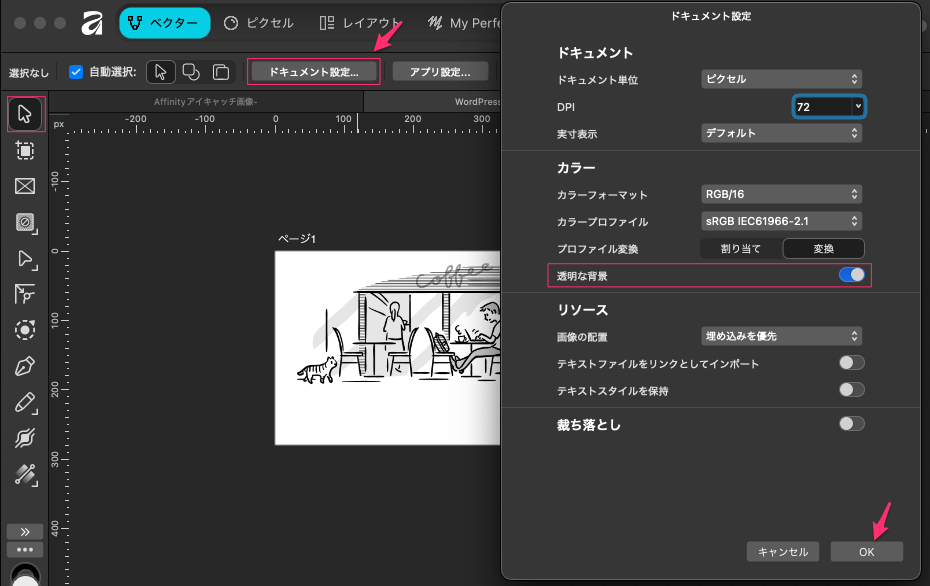Switch to the ピクセル persona tab
Viewport: 930px width, 586px height.
point(258,23)
